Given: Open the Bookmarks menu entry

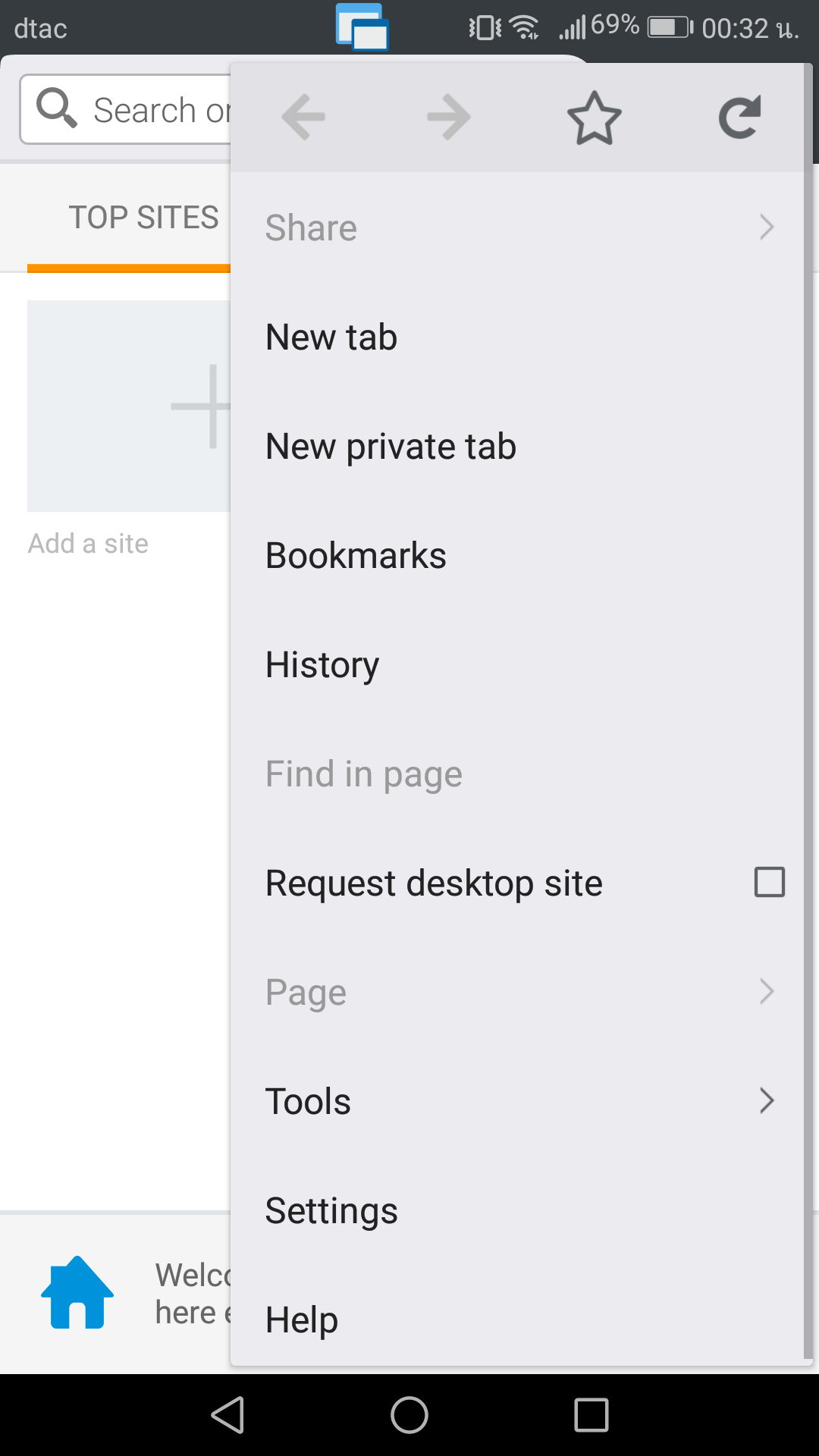Looking at the screenshot, I should (356, 556).
